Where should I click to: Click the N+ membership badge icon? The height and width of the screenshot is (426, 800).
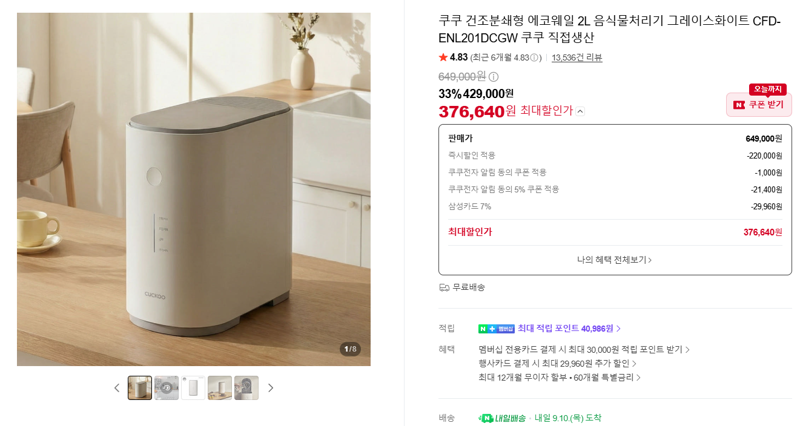point(496,329)
